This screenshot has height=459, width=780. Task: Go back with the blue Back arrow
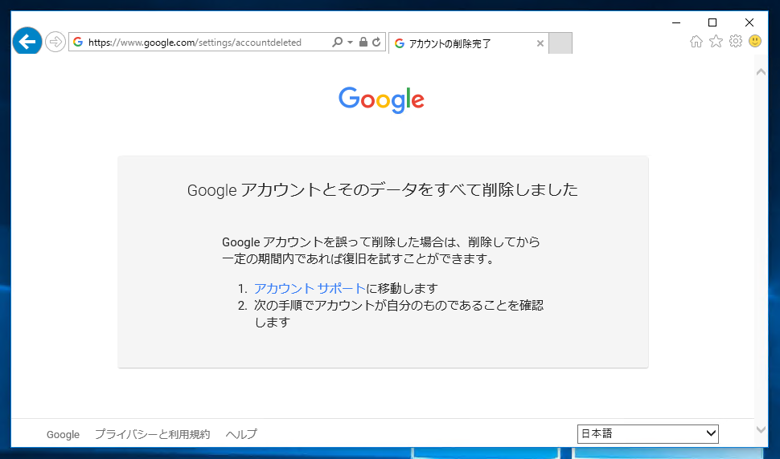click(27, 41)
